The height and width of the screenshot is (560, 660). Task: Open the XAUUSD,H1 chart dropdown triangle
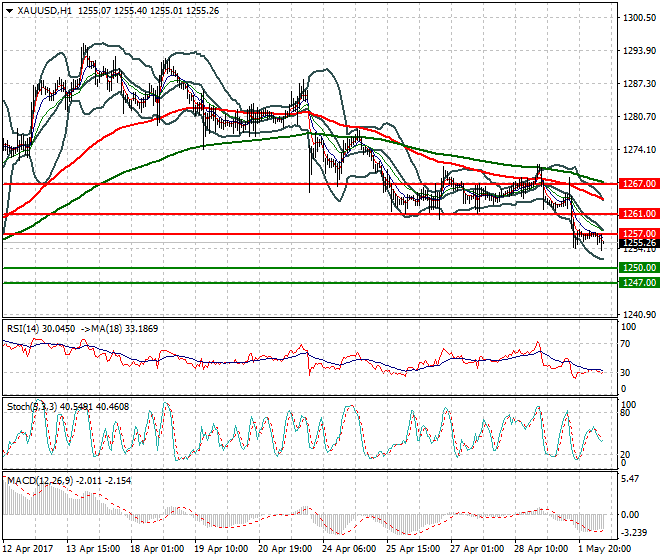pyautogui.click(x=9, y=11)
